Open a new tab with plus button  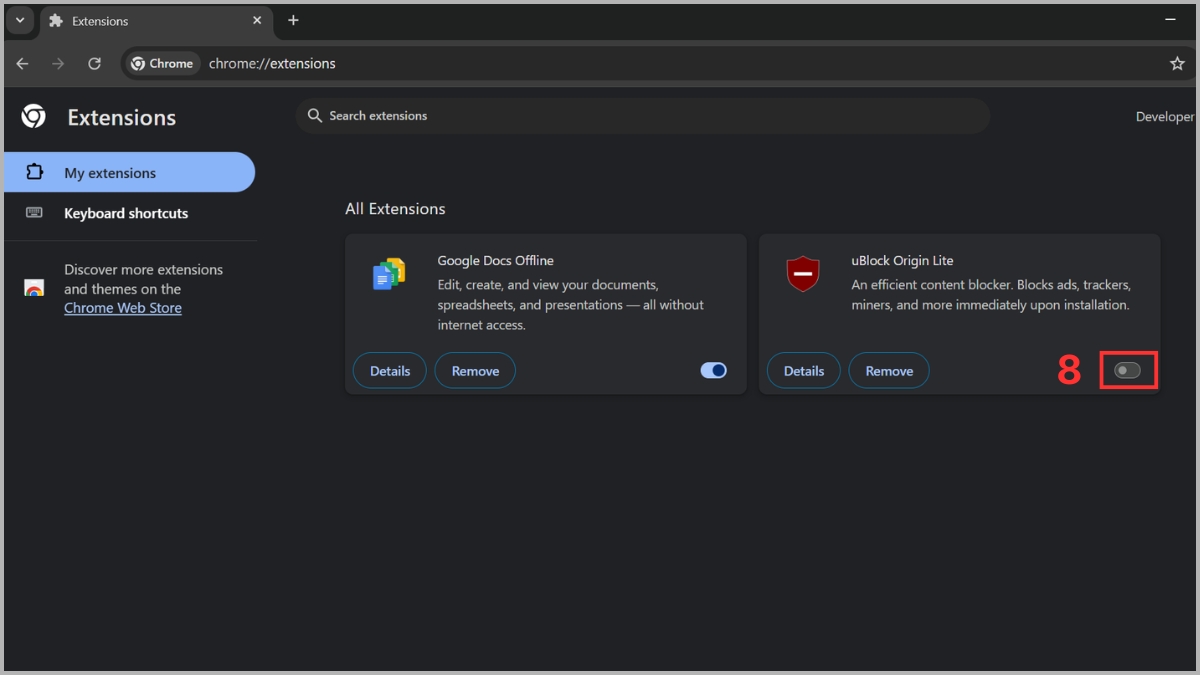293,20
